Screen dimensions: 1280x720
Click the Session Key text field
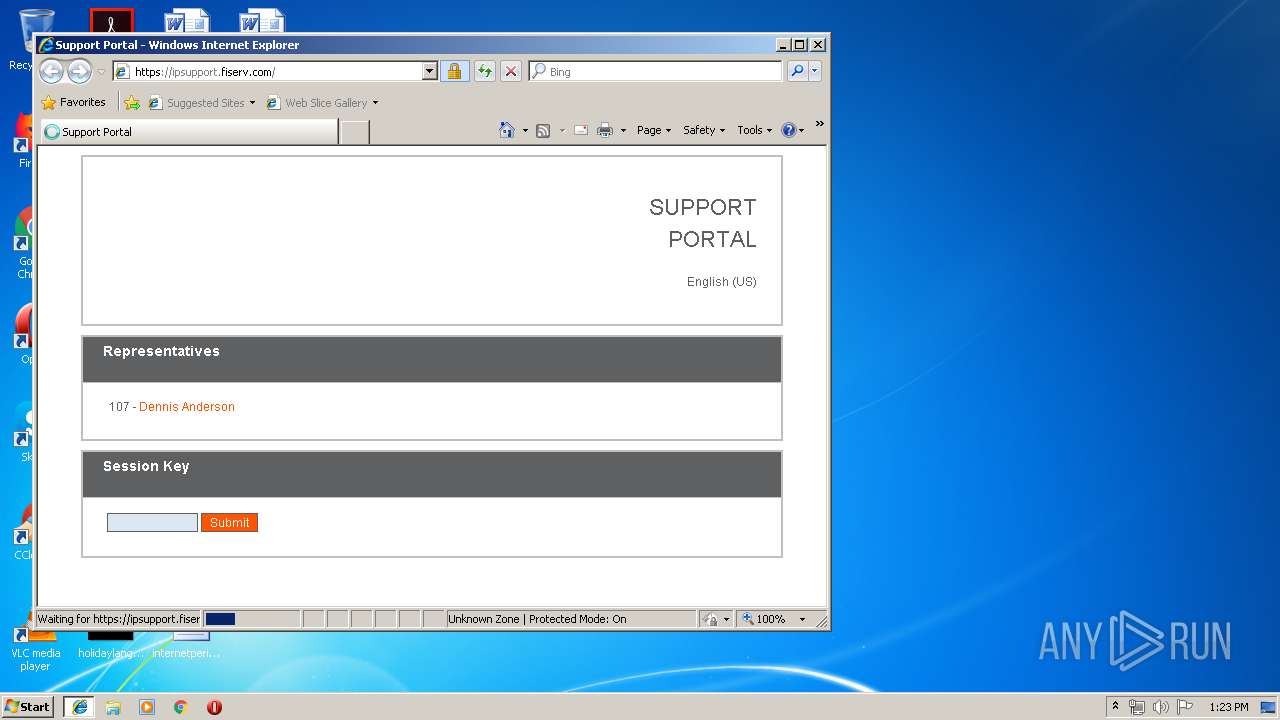coord(152,522)
